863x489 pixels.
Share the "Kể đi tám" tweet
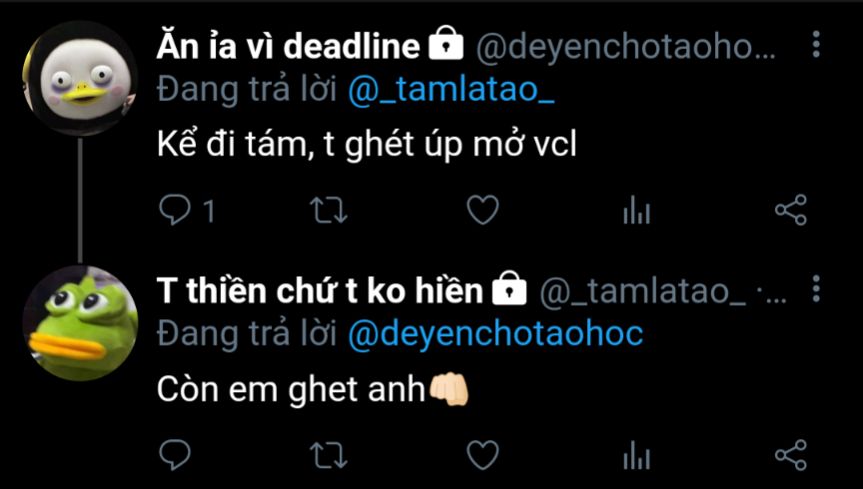click(791, 210)
